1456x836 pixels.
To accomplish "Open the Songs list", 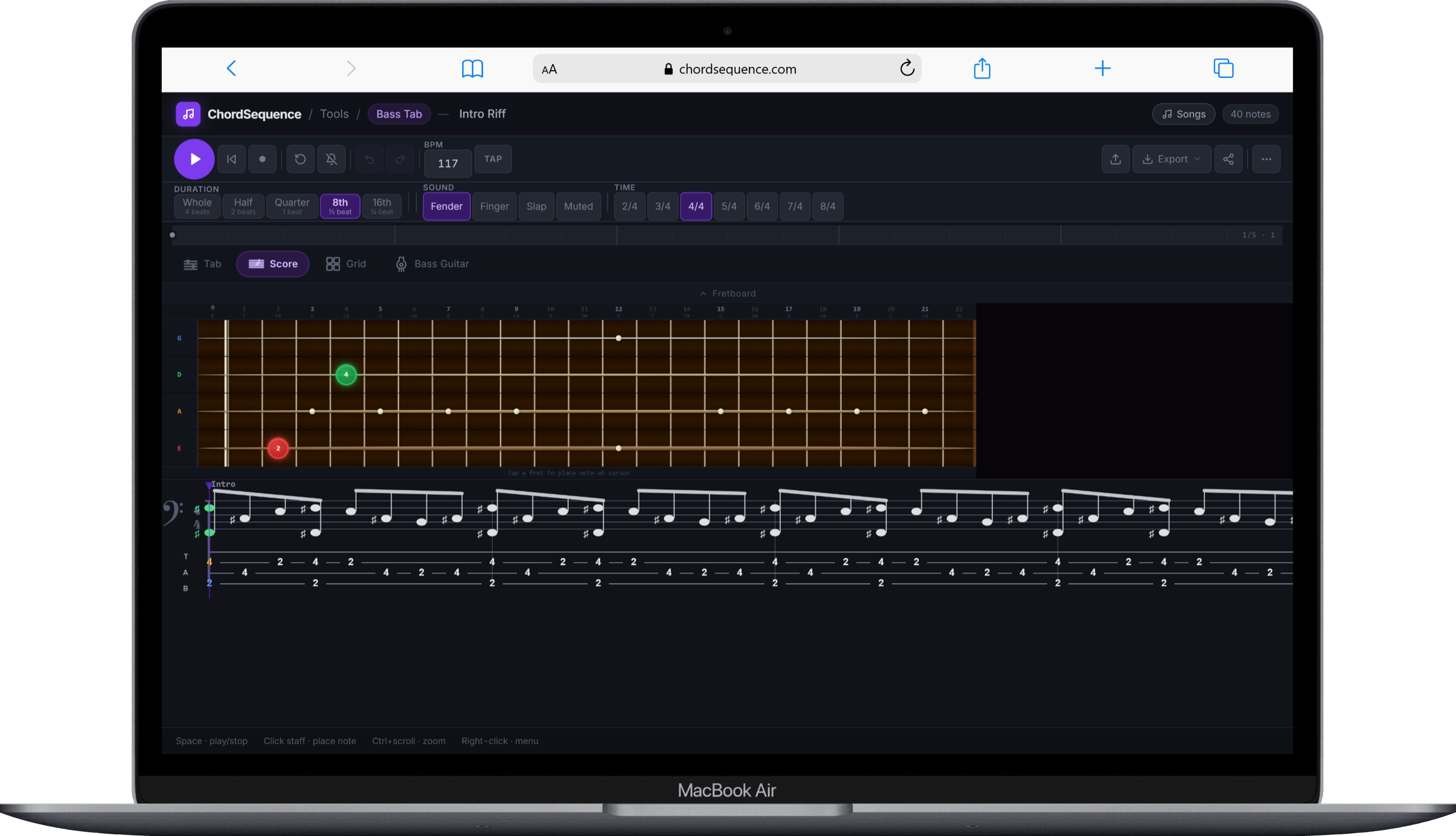I will [x=1183, y=114].
